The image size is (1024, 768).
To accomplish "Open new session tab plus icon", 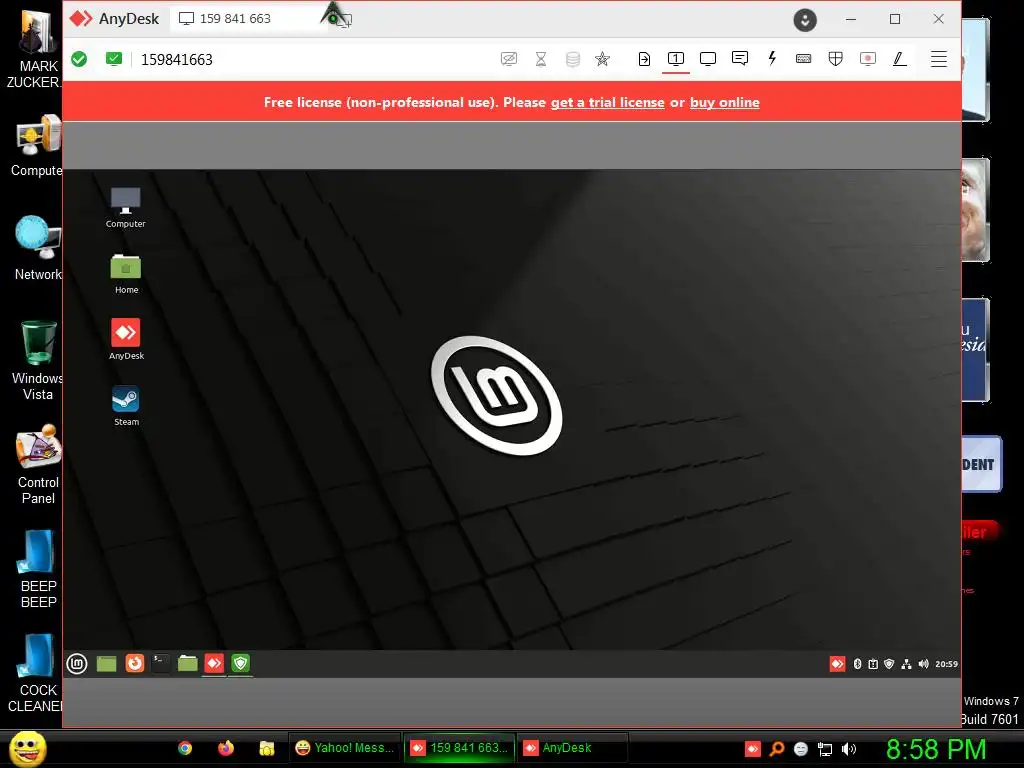I will tap(346, 20).
